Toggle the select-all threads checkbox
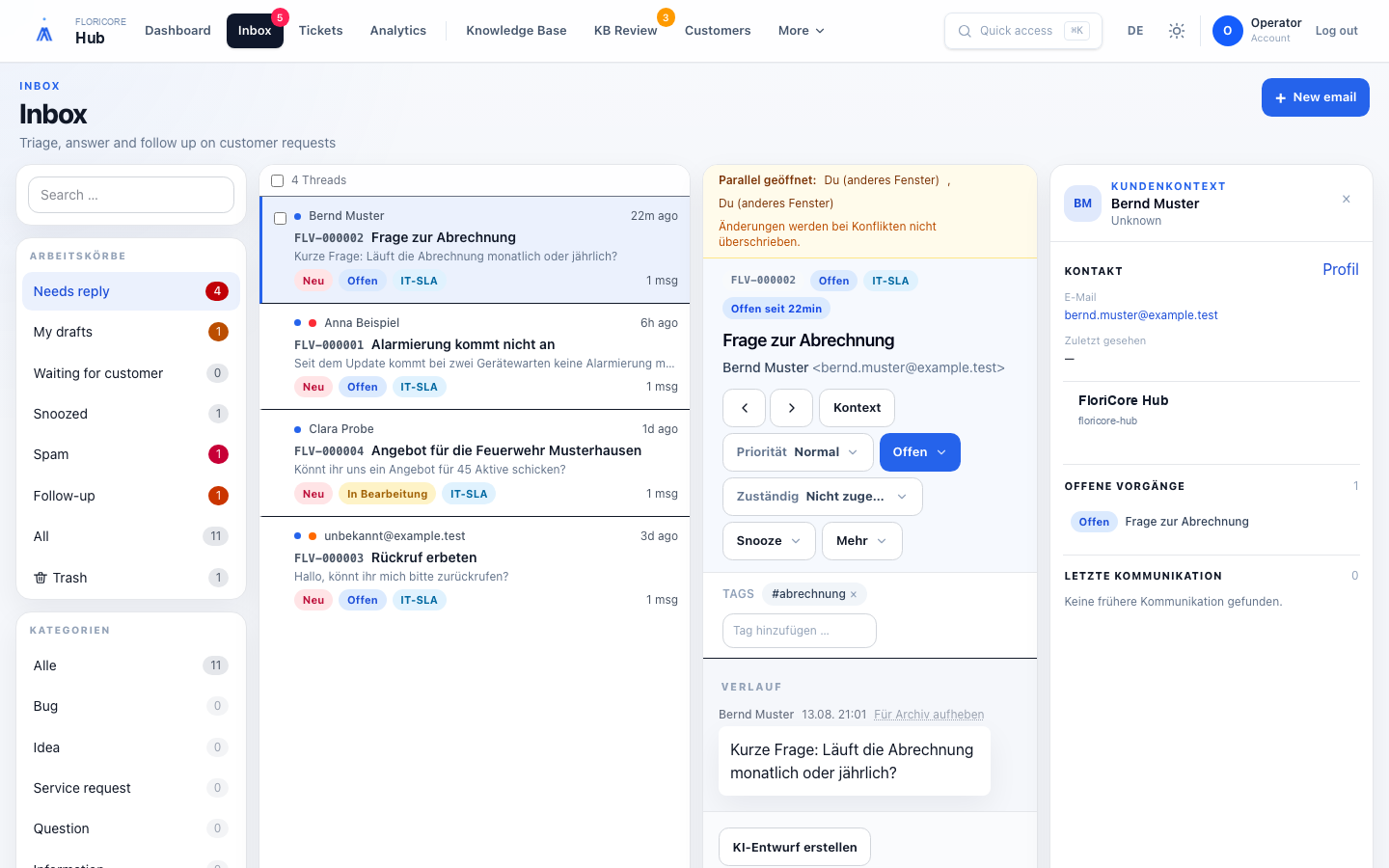 pos(278,180)
